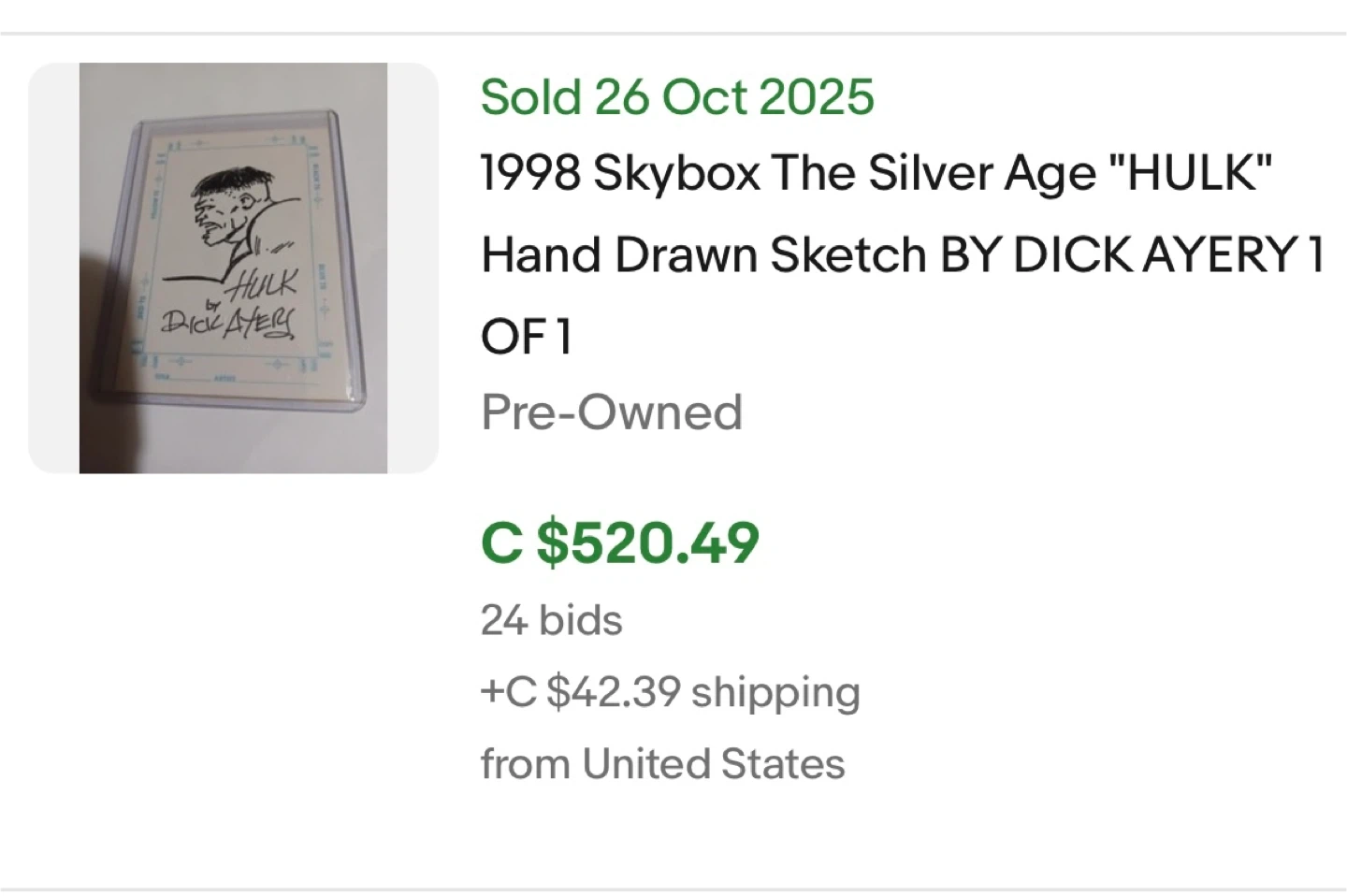1347x896 pixels.
Task: Open the "24 bids" bid history
Action: 552,620
